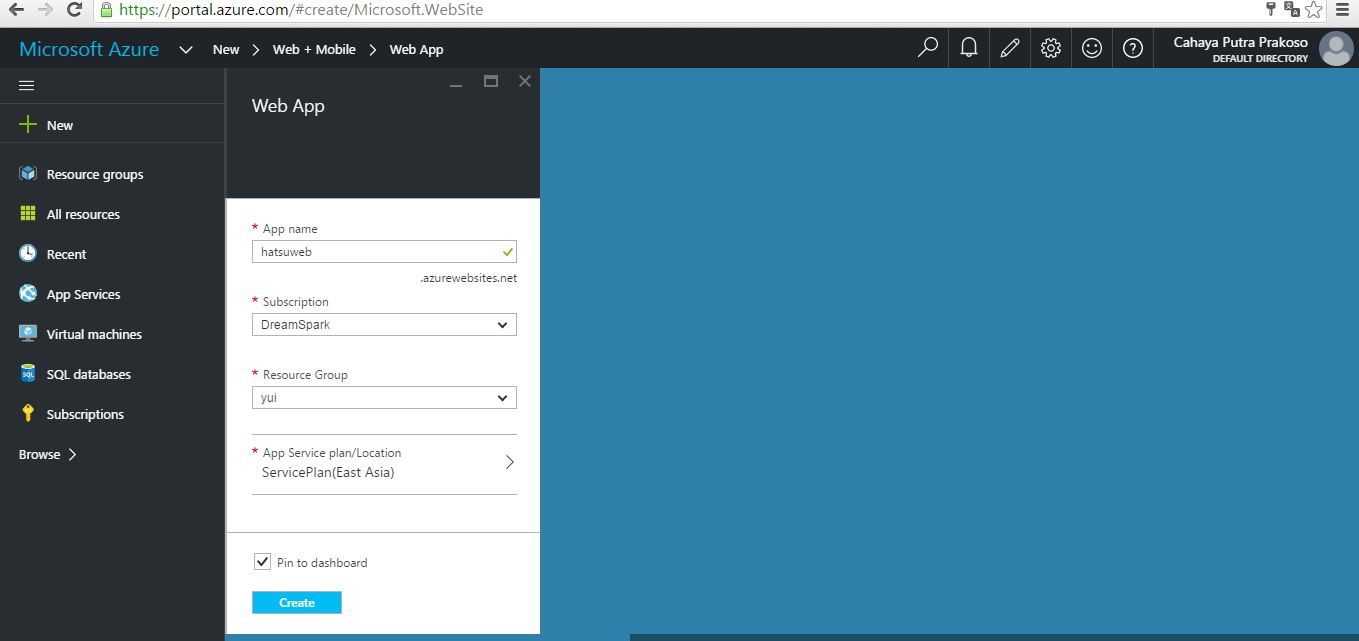The height and width of the screenshot is (641, 1359).
Task: Click the translate icon in address bar
Action: (x=1292, y=10)
